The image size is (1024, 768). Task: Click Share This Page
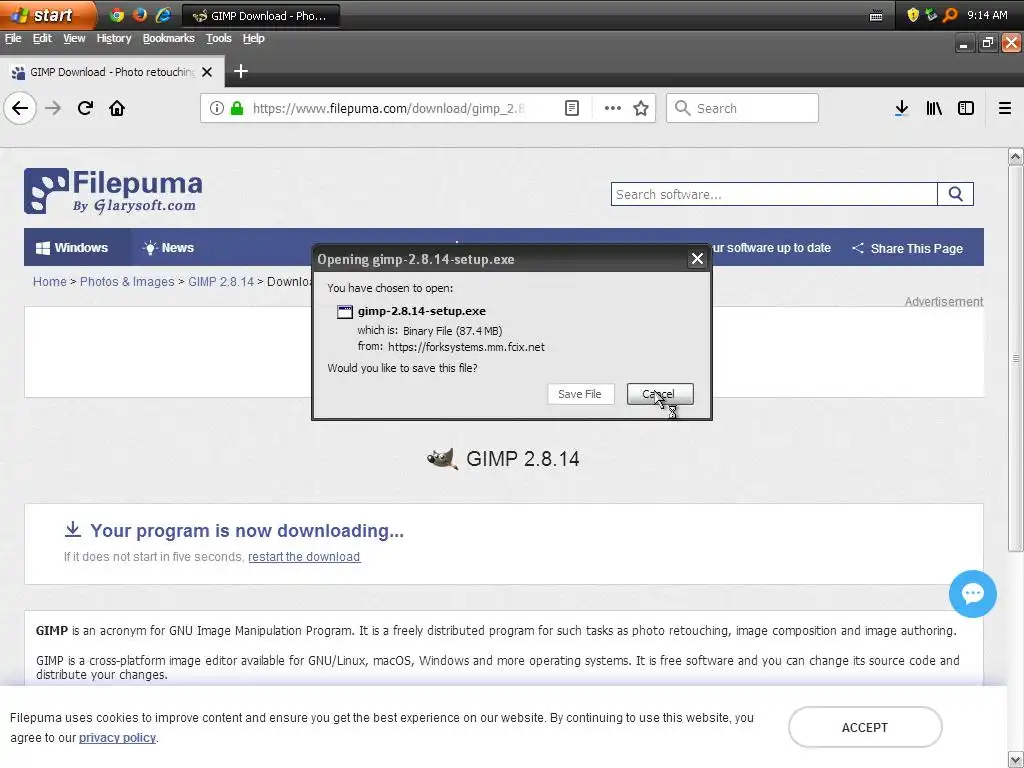click(907, 248)
